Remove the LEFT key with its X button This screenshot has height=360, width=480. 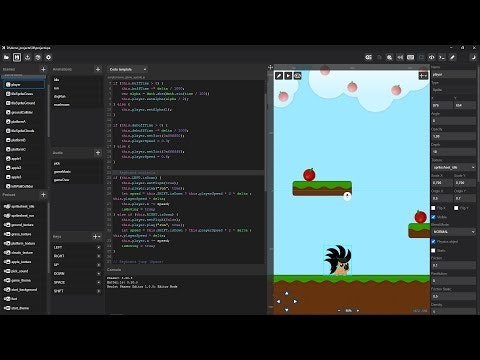click(99, 247)
